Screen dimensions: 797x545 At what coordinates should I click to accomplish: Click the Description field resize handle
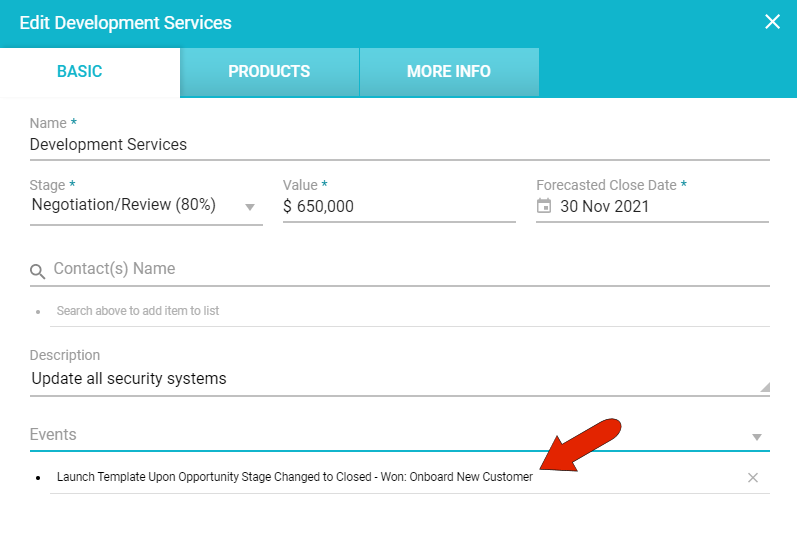pos(765,387)
